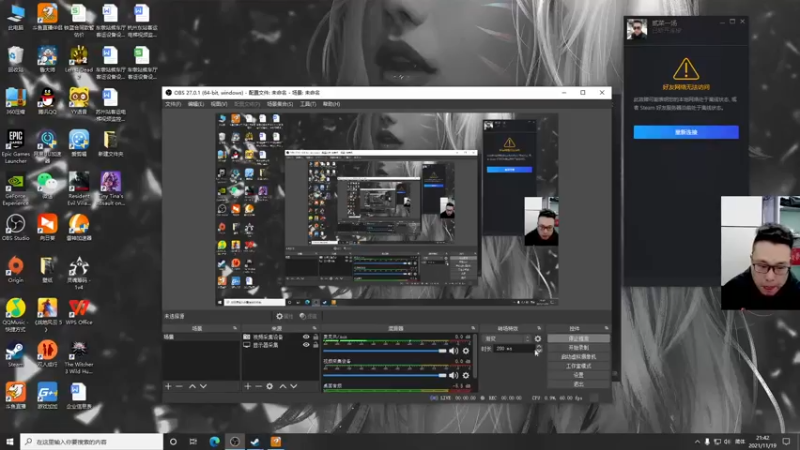Open transition properties gear icon
Viewport: 800px width, 450px height.
click(538, 338)
